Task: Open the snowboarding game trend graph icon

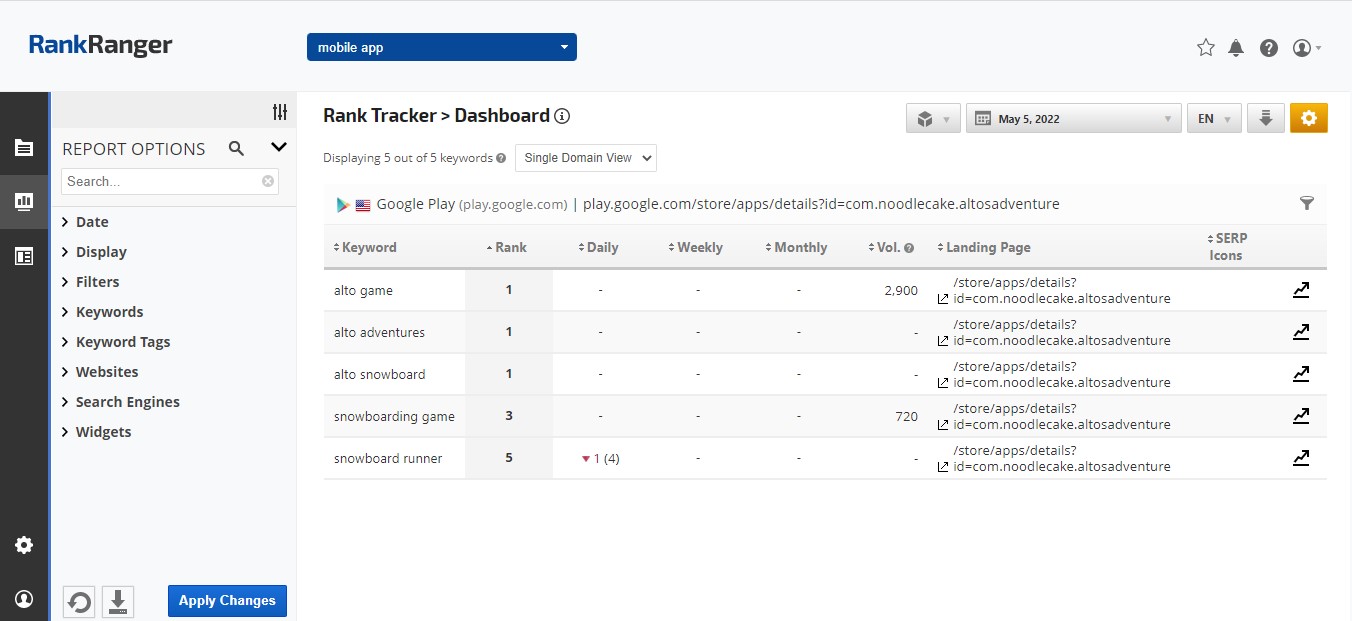Action: point(1301,416)
